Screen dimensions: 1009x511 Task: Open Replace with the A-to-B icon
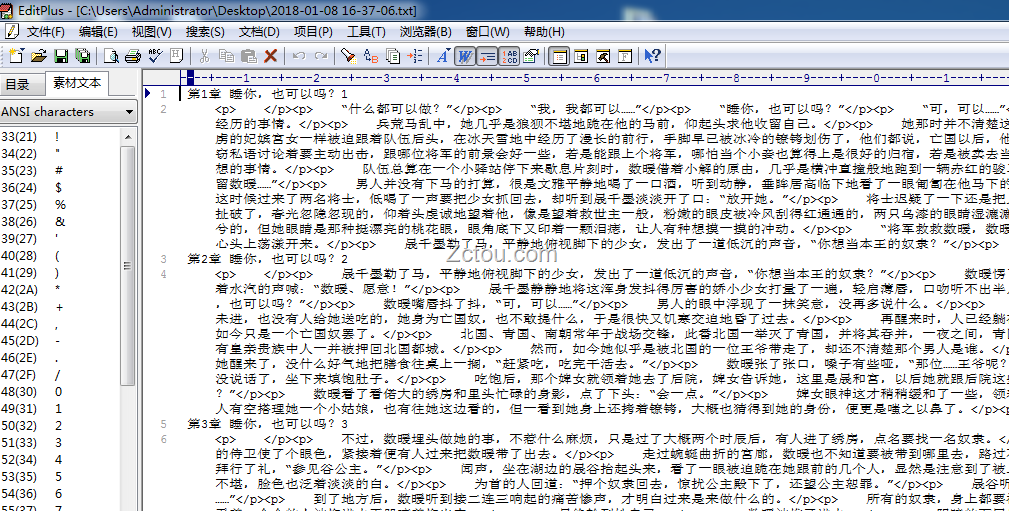pyautogui.click(x=371, y=56)
